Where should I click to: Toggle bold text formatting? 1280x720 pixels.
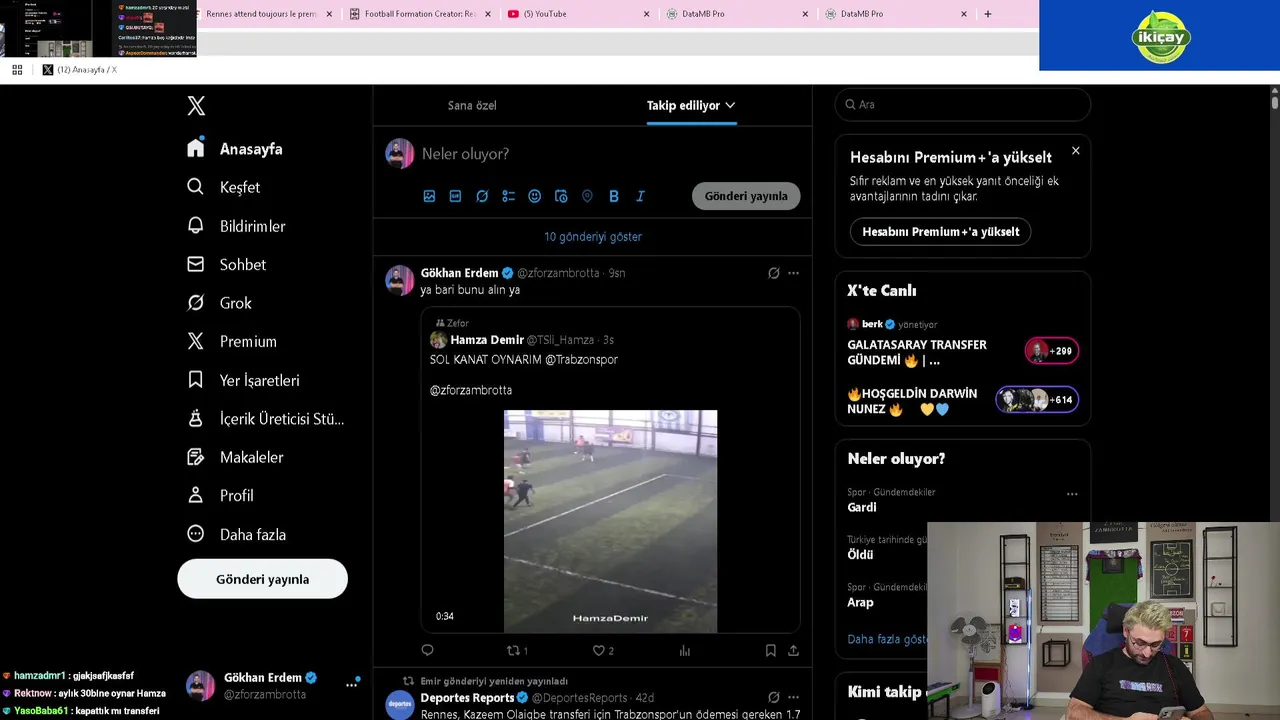[614, 196]
